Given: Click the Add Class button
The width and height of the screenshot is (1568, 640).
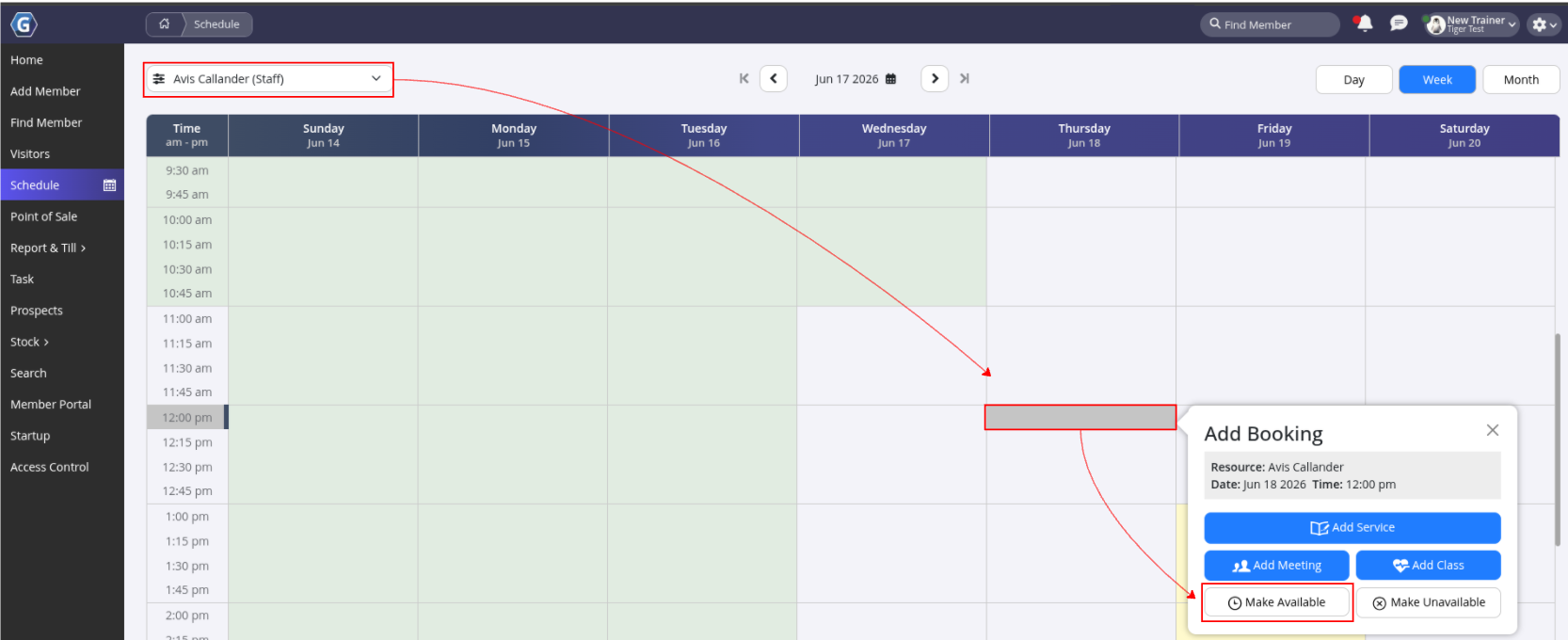Looking at the screenshot, I should (x=1429, y=566).
